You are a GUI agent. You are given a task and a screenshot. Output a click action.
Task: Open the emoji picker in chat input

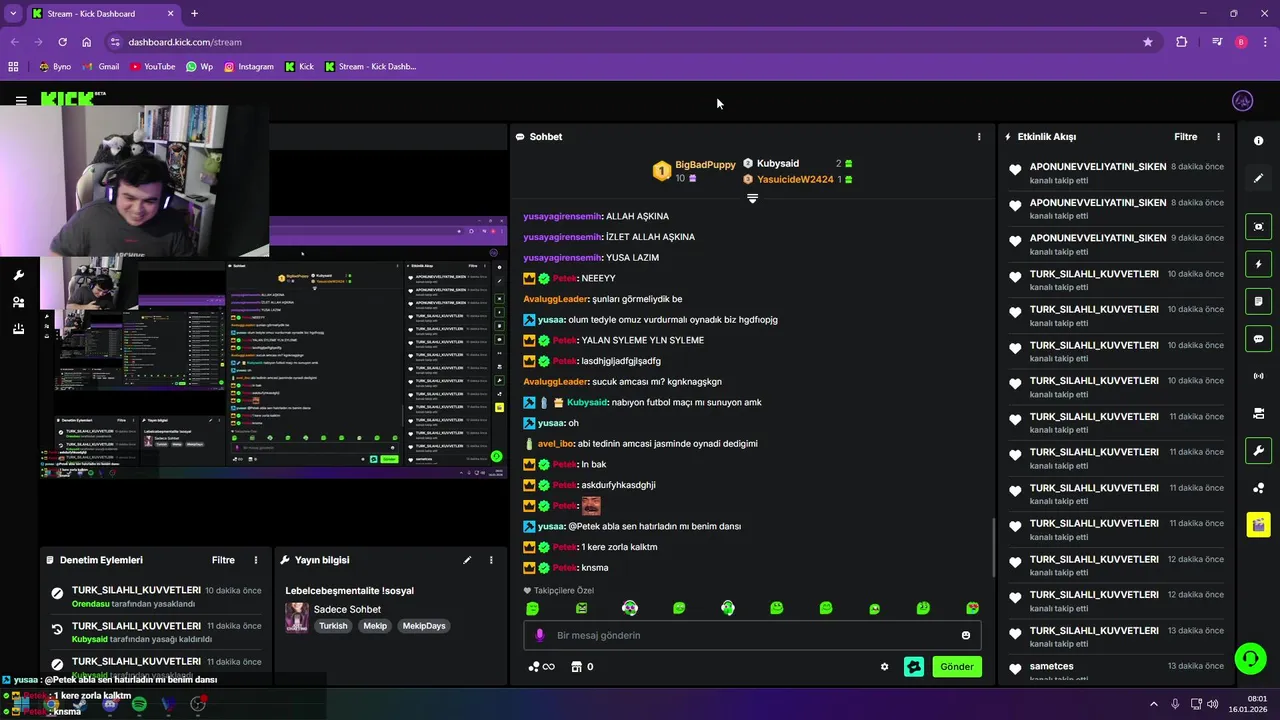click(x=965, y=635)
